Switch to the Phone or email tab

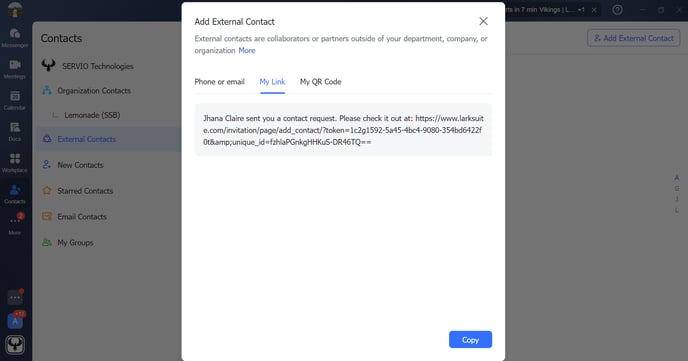pos(219,82)
